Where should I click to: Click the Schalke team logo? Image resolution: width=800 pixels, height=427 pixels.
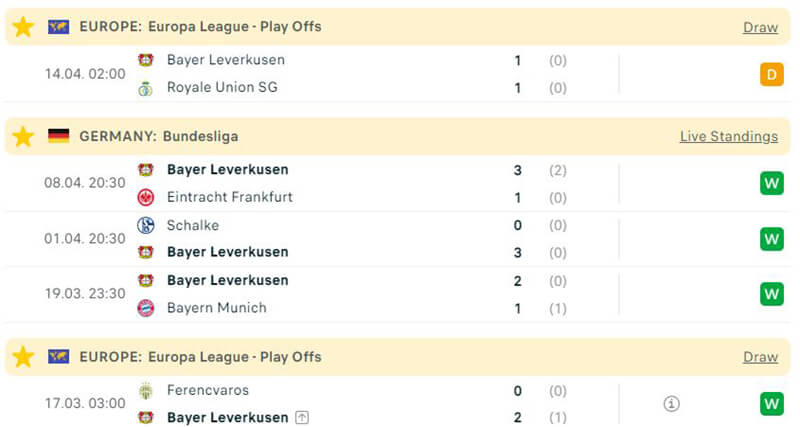point(146,225)
